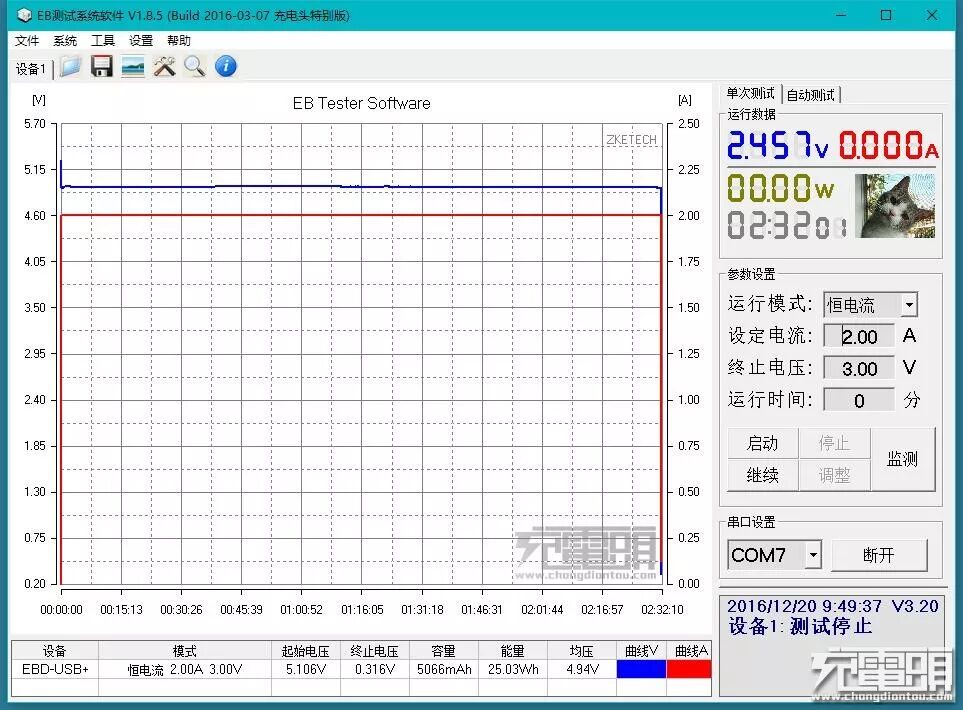Image resolution: width=963 pixels, height=710 pixels.
Task: Click the 00.00W power readout
Action: pos(781,188)
